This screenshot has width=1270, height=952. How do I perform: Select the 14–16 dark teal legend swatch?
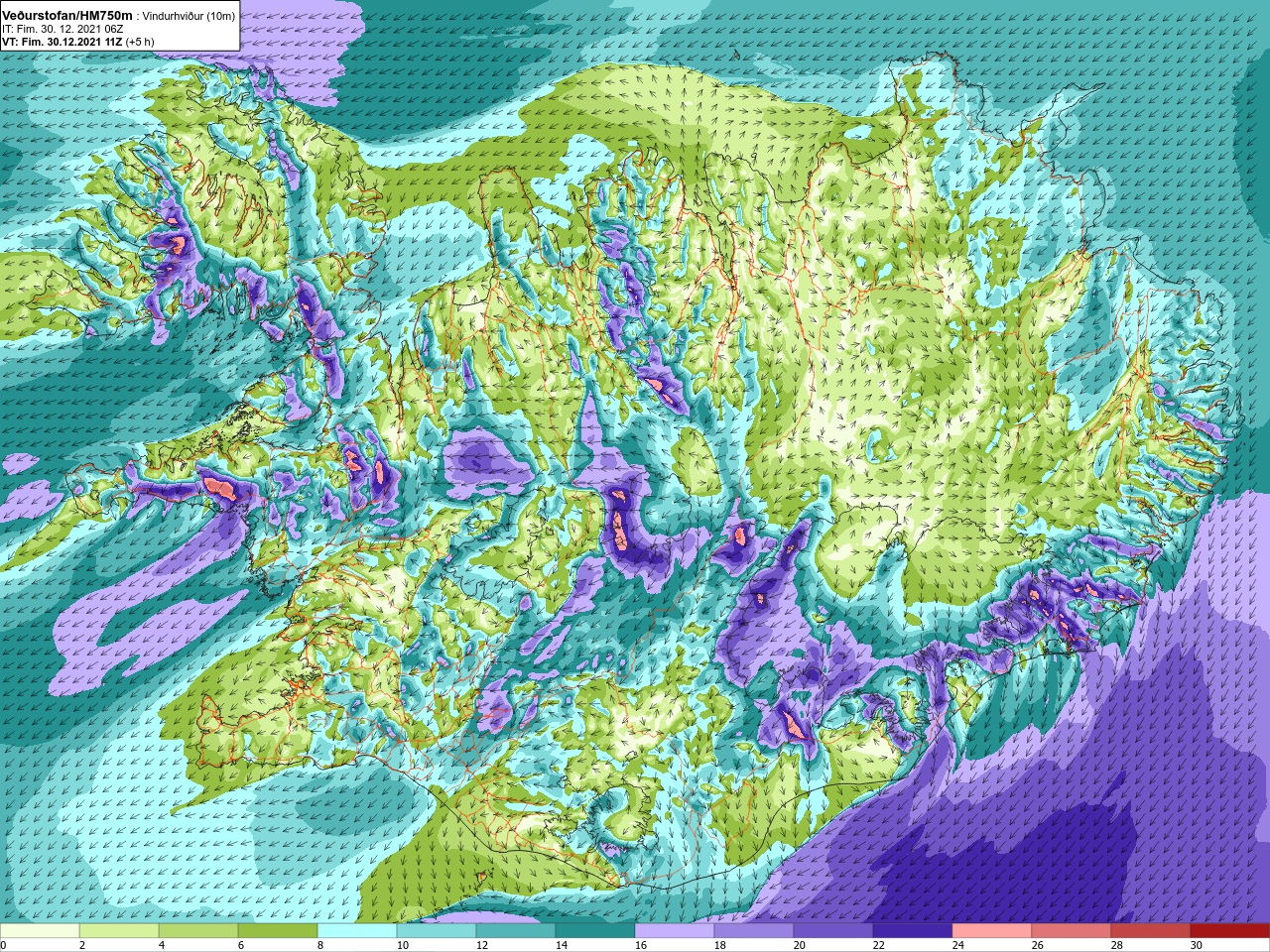(x=595, y=931)
